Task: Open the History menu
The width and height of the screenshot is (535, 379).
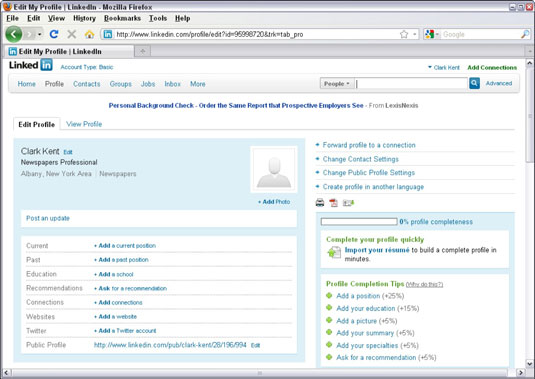Action: (85, 18)
